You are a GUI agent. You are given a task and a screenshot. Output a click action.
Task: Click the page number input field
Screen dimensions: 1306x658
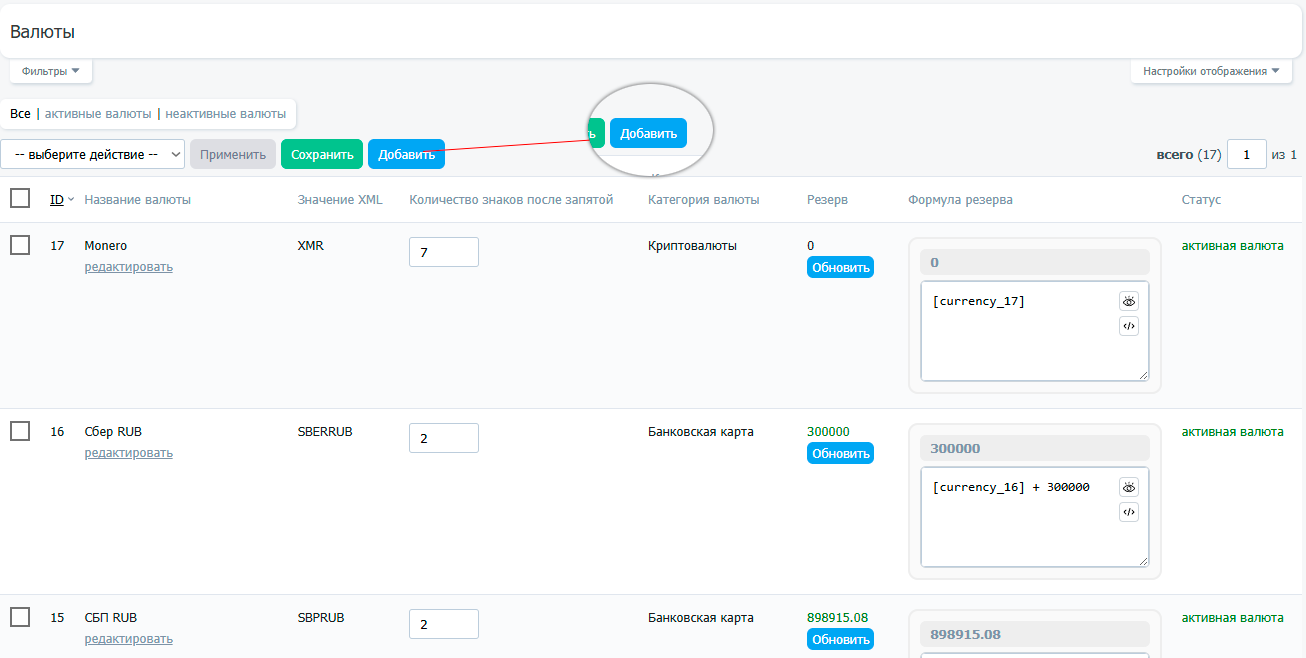[x=1246, y=154]
